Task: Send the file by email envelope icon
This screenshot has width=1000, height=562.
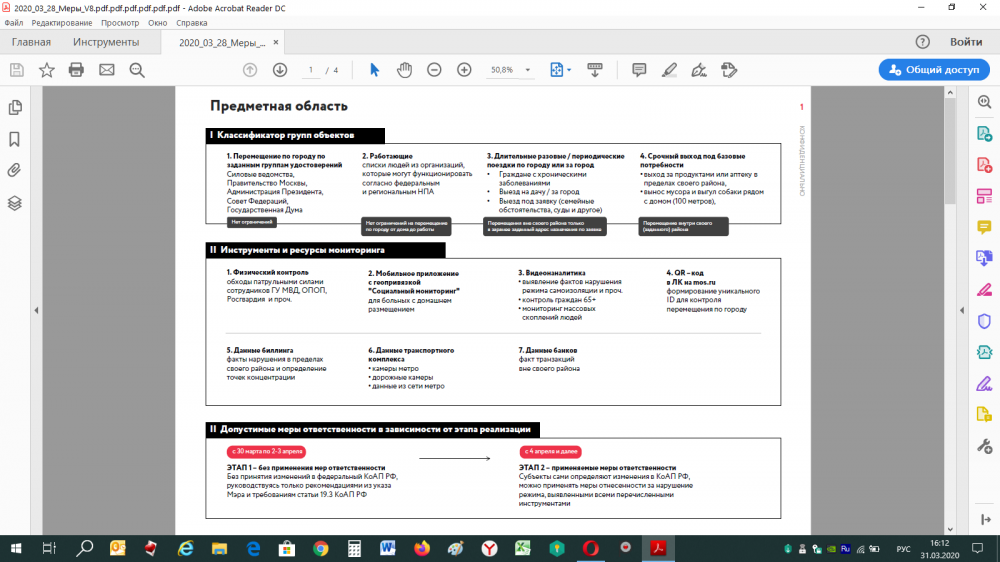Action: pos(106,70)
